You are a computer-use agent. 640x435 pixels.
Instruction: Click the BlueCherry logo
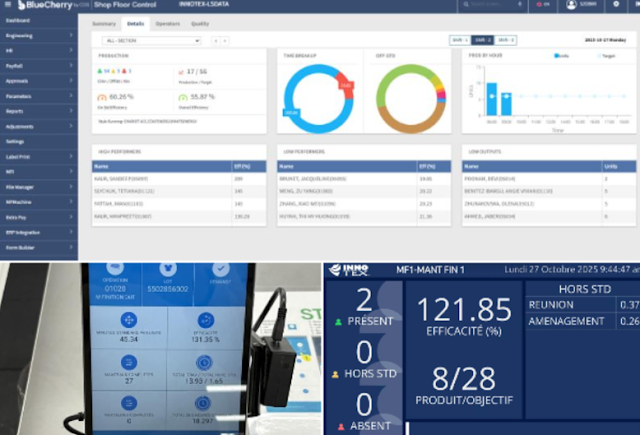(x=45, y=5)
